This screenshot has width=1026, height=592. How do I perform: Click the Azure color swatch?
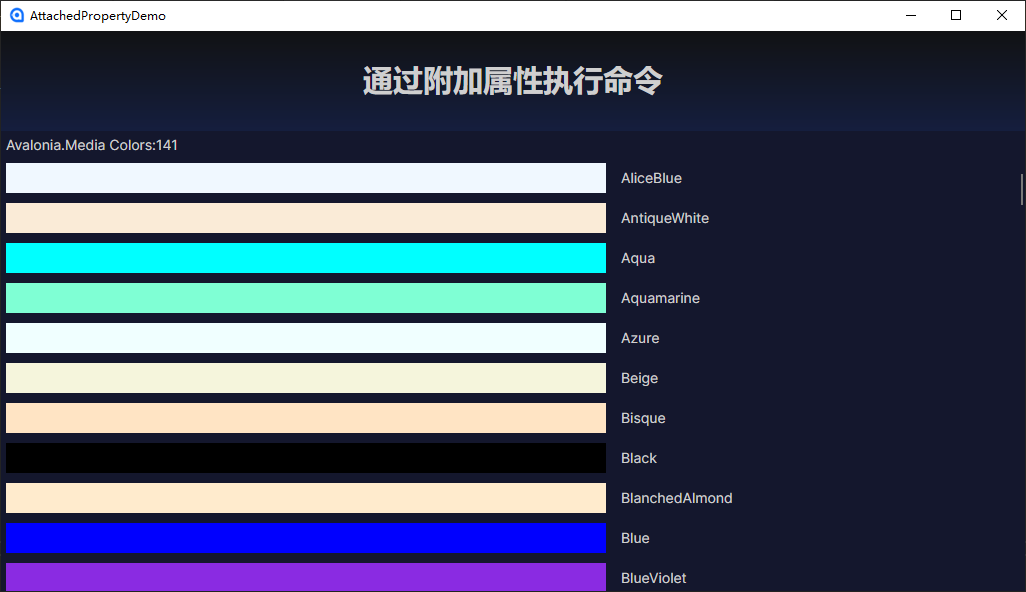coord(305,337)
